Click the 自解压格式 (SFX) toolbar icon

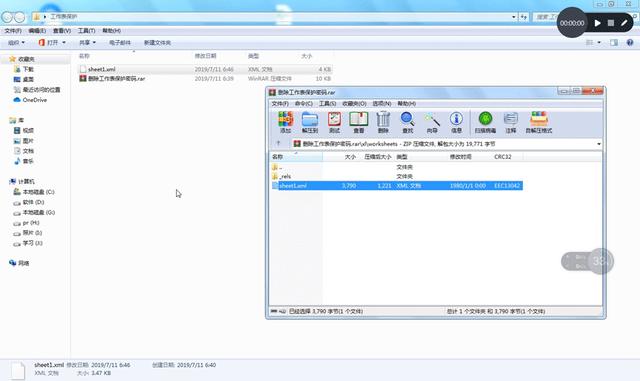click(x=539, y=122)
